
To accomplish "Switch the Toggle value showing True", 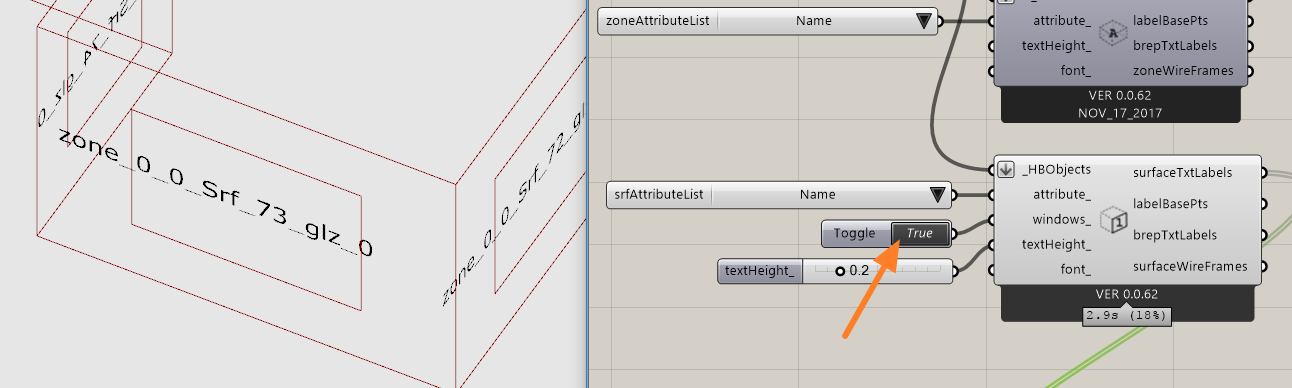I will [919, 234].
